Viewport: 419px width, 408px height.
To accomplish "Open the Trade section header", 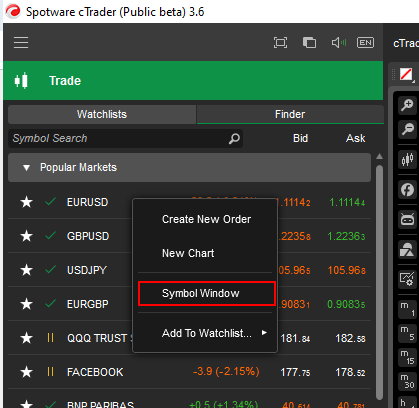I will tap(193, 81).
